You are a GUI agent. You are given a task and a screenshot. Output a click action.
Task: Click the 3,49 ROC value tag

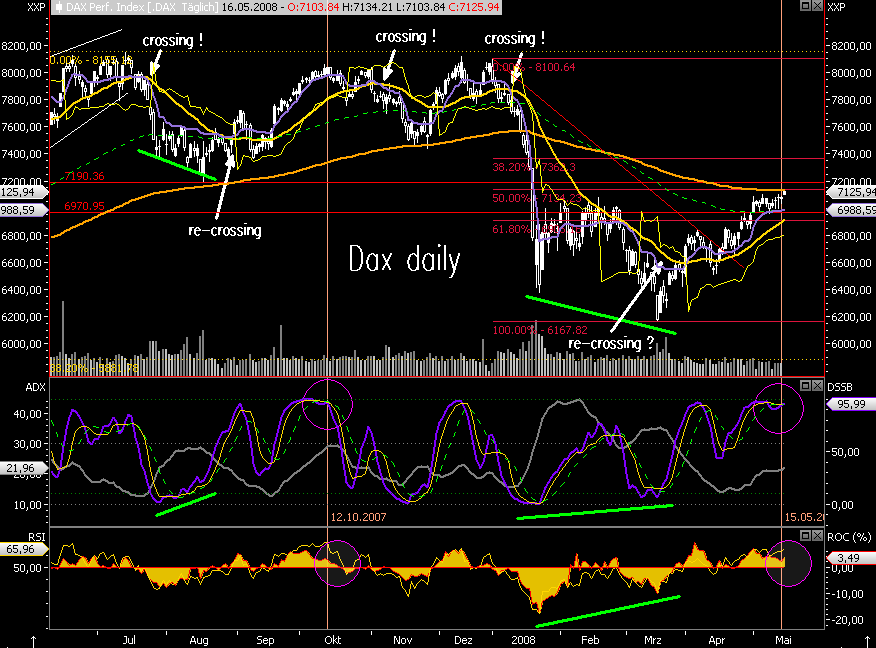click(x=851, y=558)
